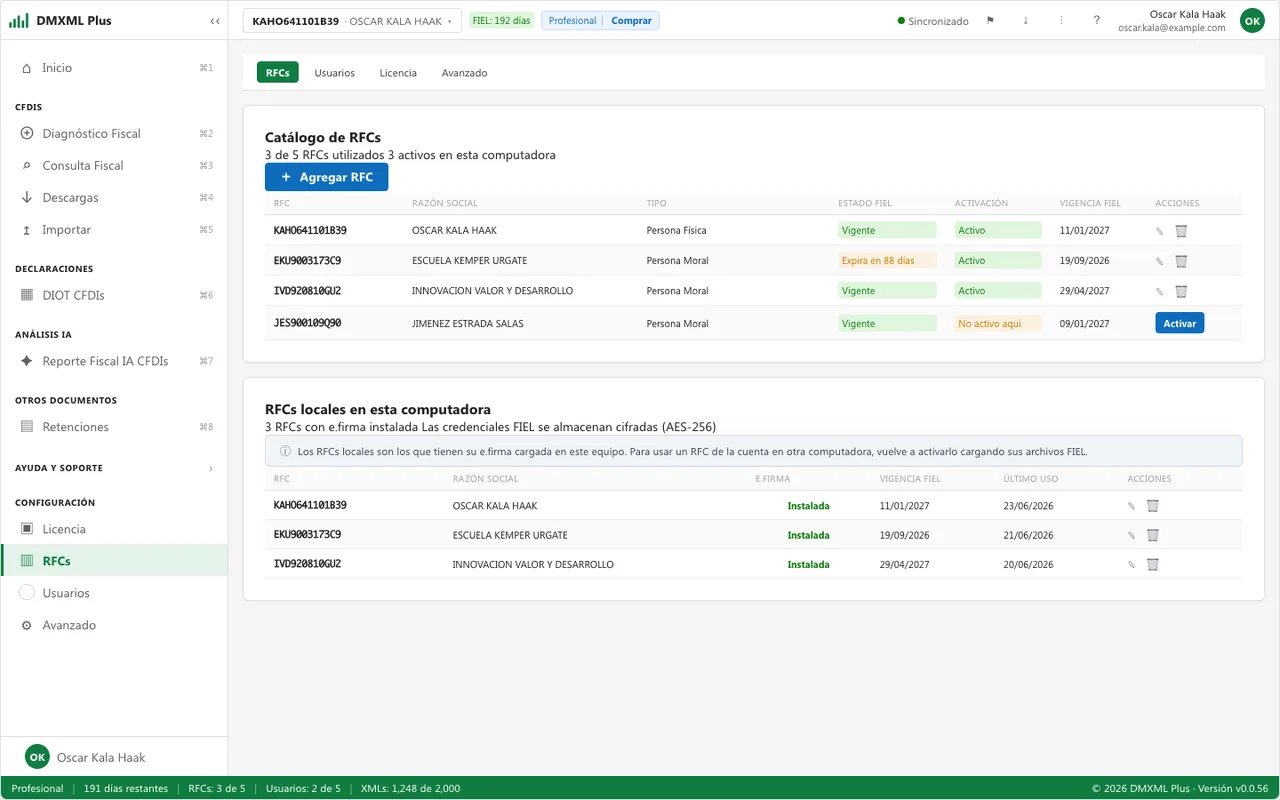1280x800 pixels.
Task: Switch to the Usuarios tab
Action: [334, 73]
